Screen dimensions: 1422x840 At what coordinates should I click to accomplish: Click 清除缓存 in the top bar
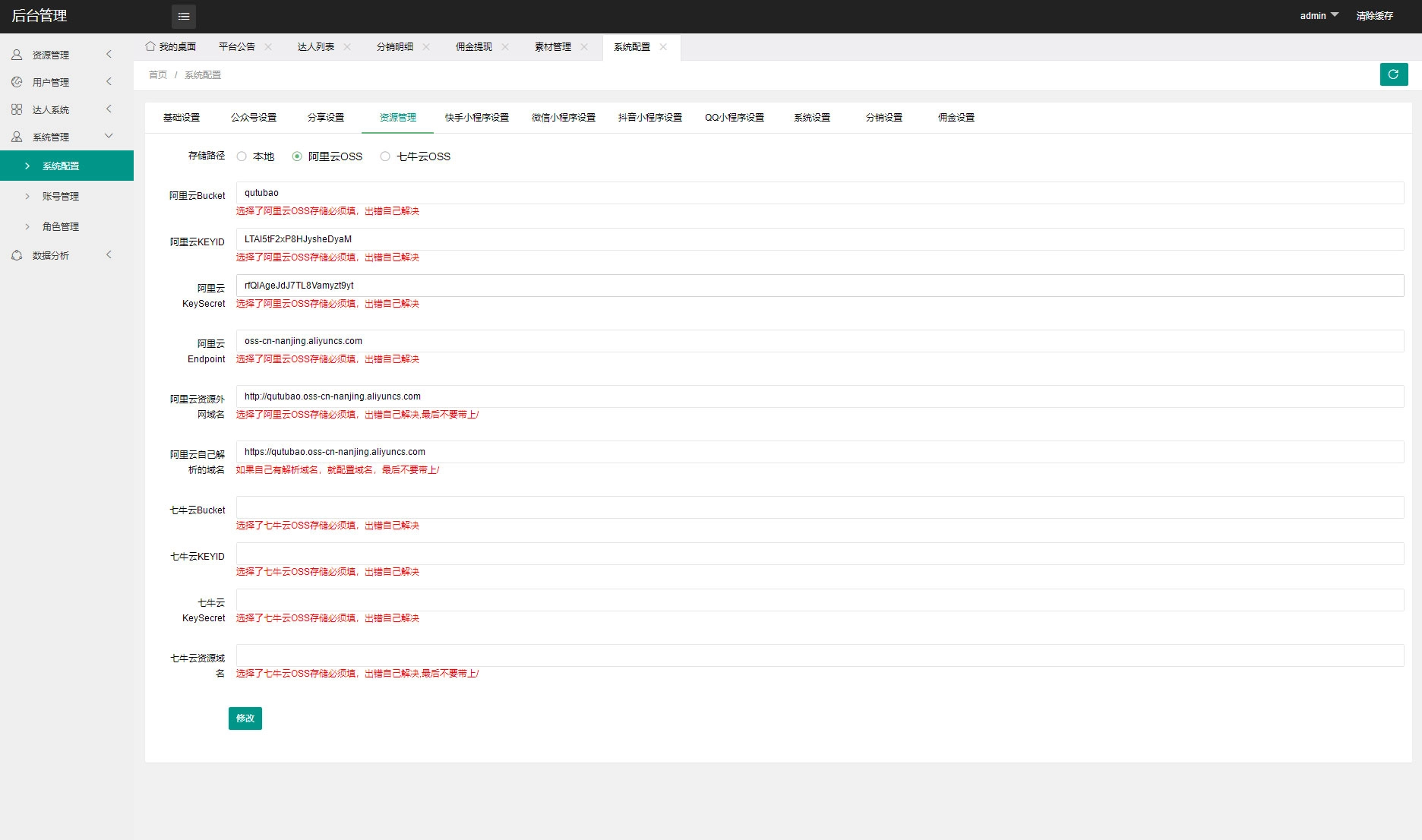point(1374,16)
